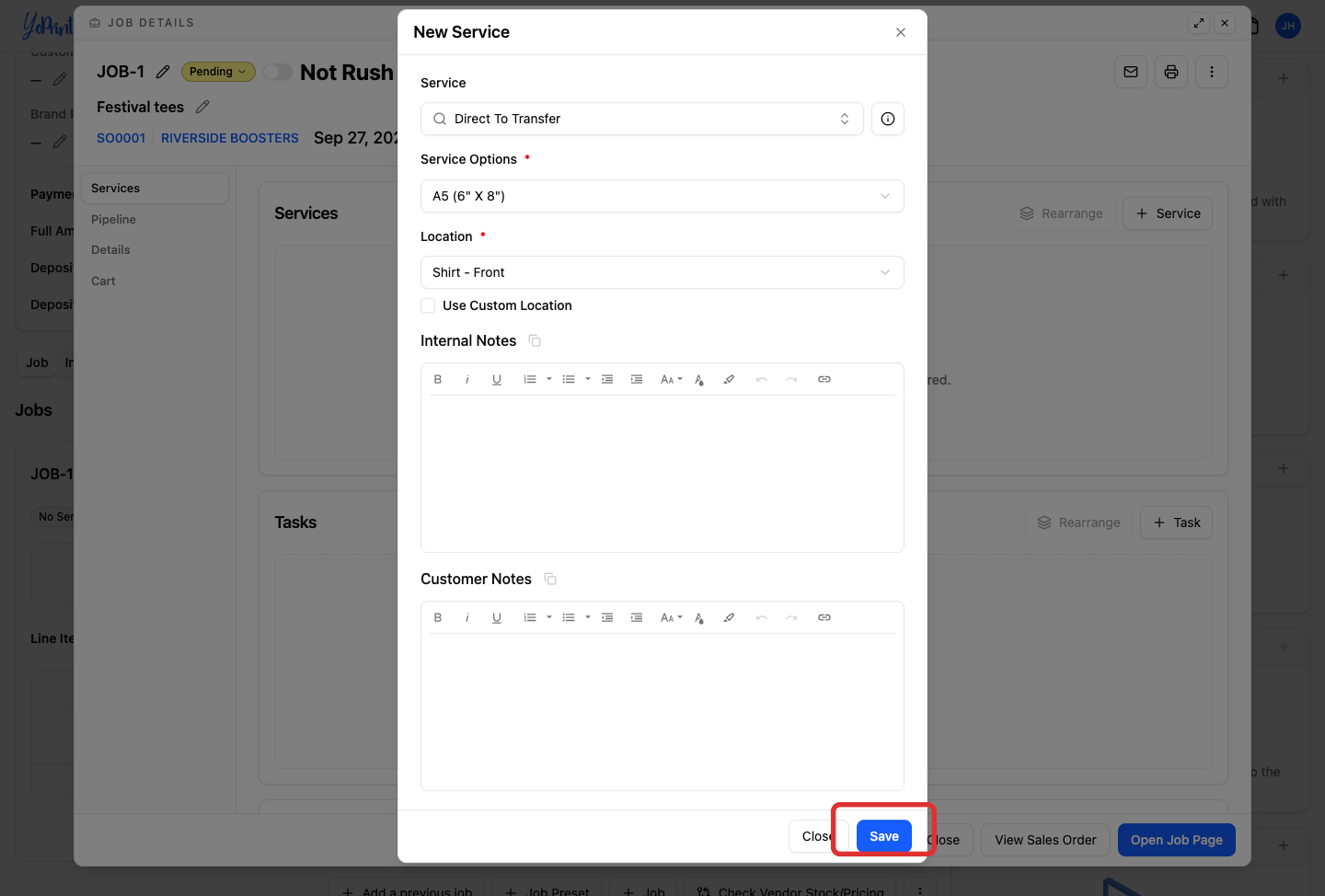Select highlighter tool in Internal Notes toolbar
The image size is (1325, 896).
729,379
